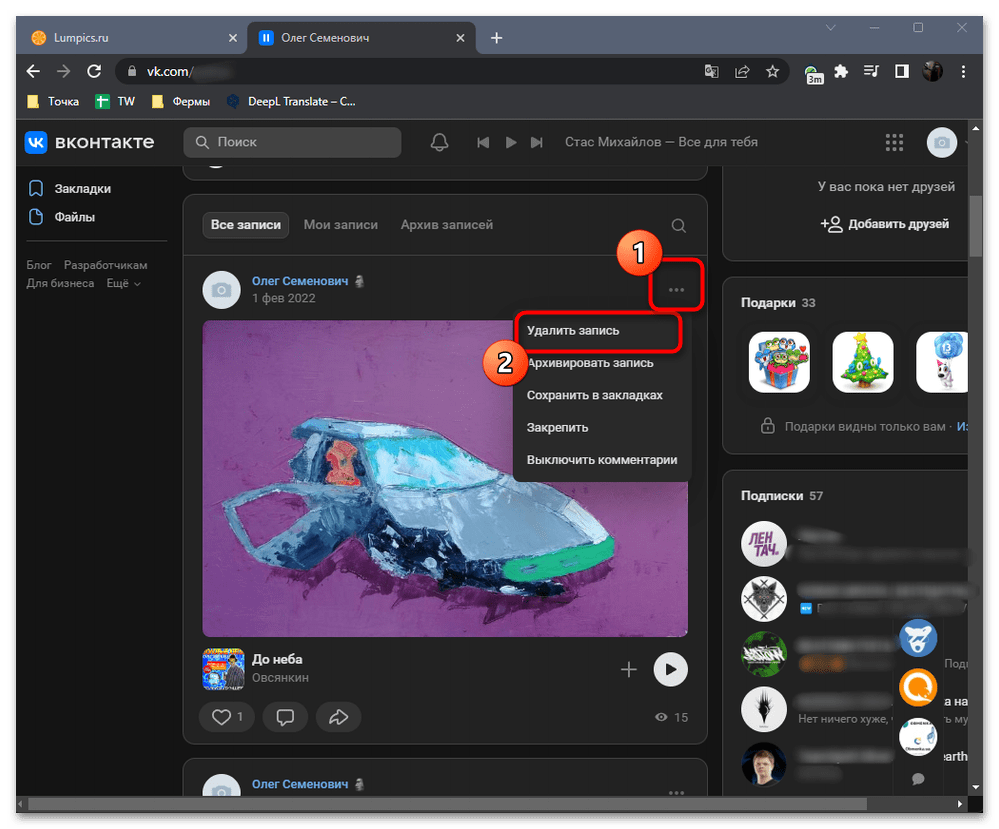The width and height of the screenshot is (999, 829).
Task: Open the Фермы bookmark folder
Action: pos(181,102)
